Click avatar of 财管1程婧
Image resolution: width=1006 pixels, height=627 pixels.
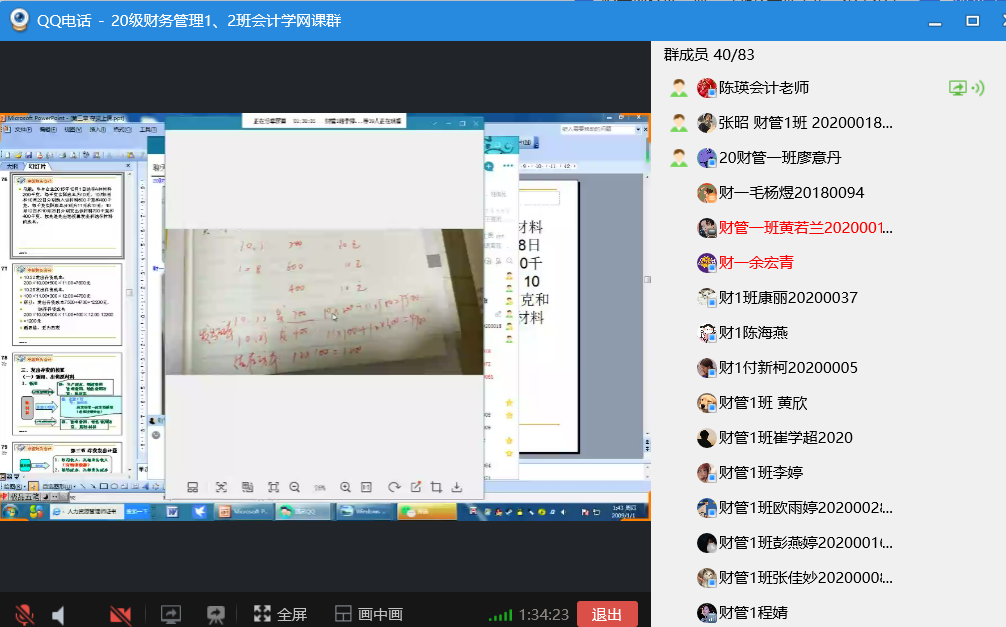[x=707, y=612]
